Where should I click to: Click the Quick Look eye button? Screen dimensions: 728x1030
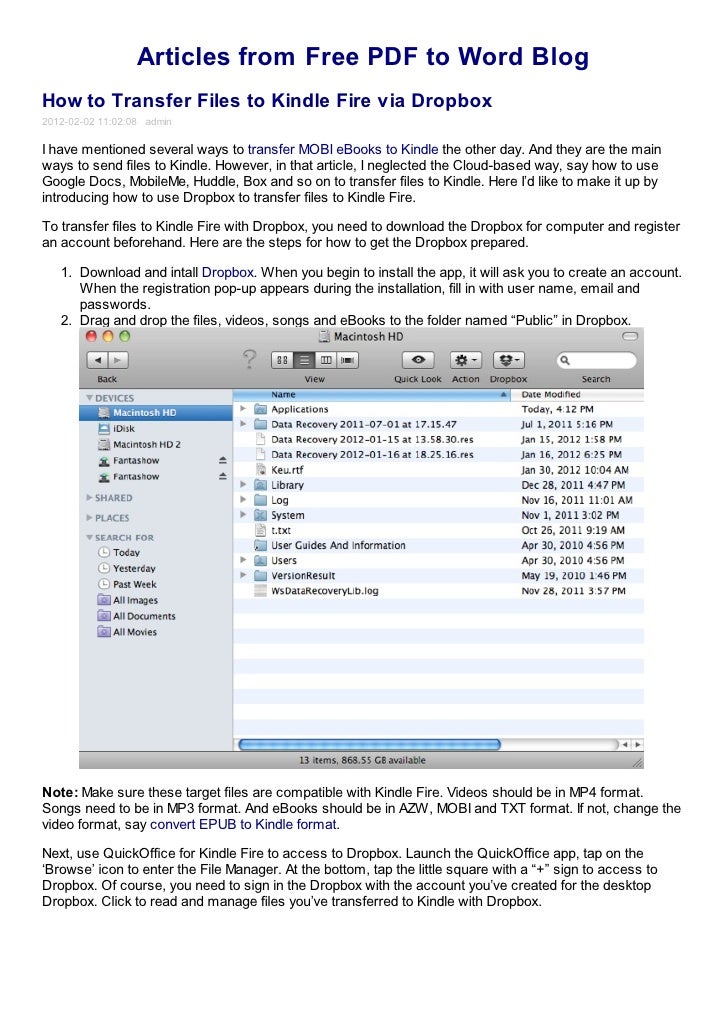point(418,360)
